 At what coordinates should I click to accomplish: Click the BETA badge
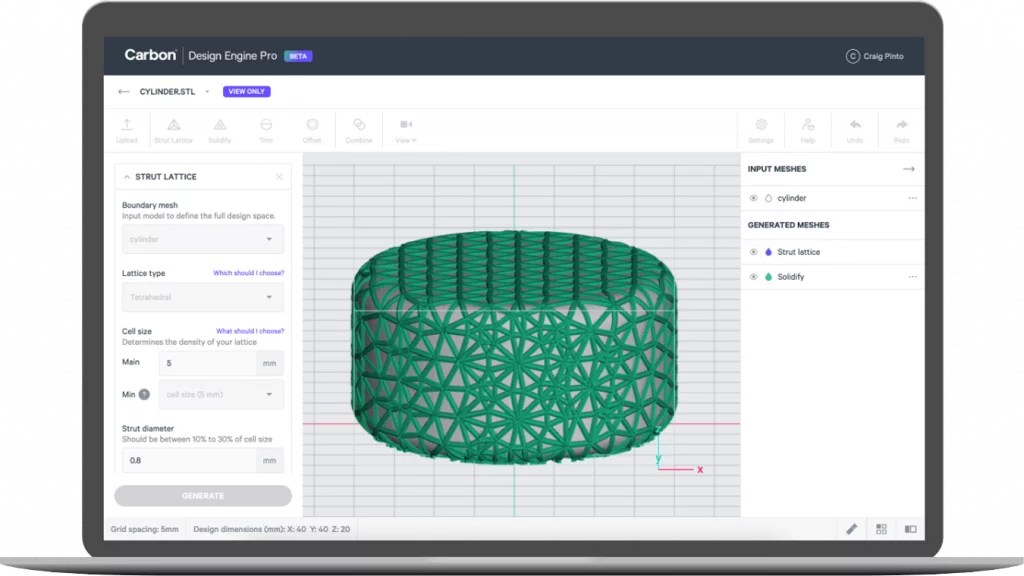[x=298, y=56]
